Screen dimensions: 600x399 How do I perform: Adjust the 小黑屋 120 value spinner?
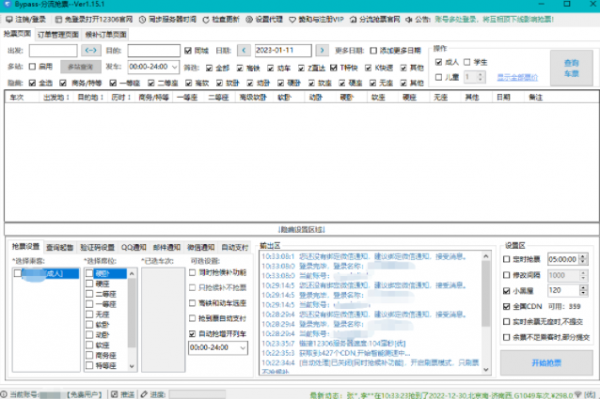pyautogui.click(x=583, y=290)
